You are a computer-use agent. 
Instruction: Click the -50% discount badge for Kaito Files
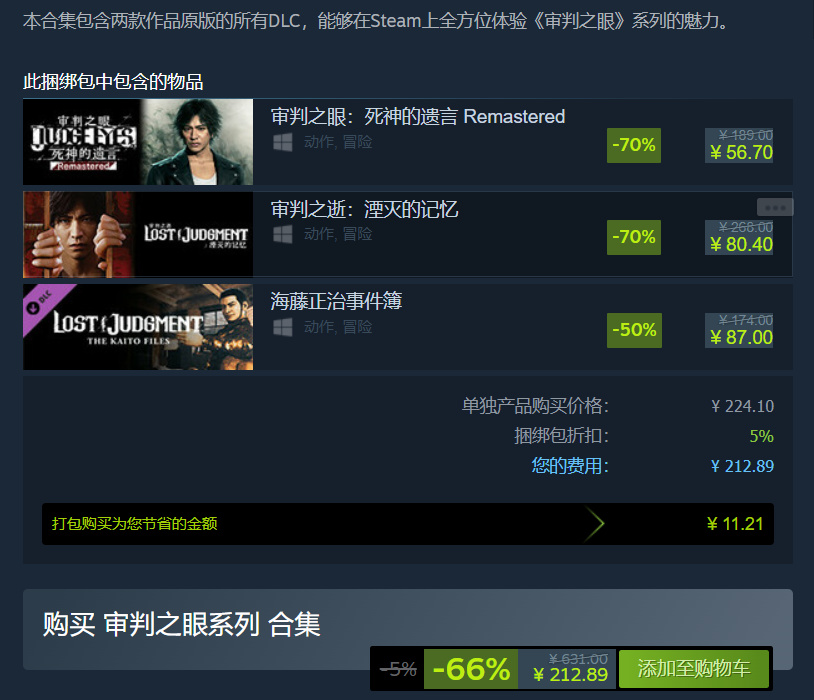[x=634, y=330]
